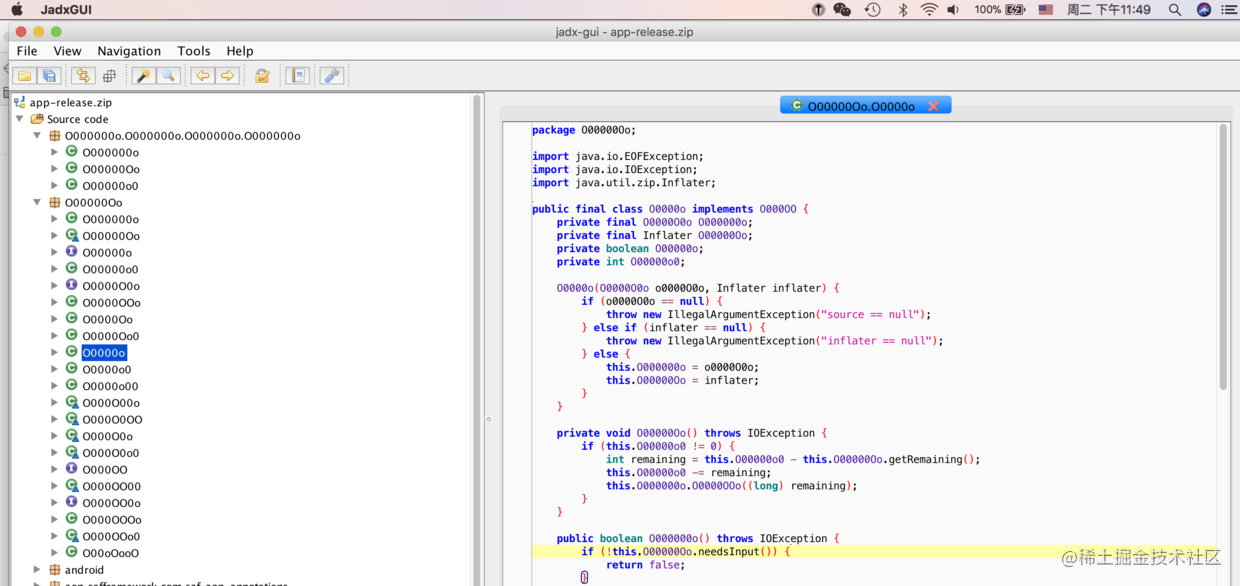
Task: Close the O00000Oo.O0000o tab
Action: (933, 106)
